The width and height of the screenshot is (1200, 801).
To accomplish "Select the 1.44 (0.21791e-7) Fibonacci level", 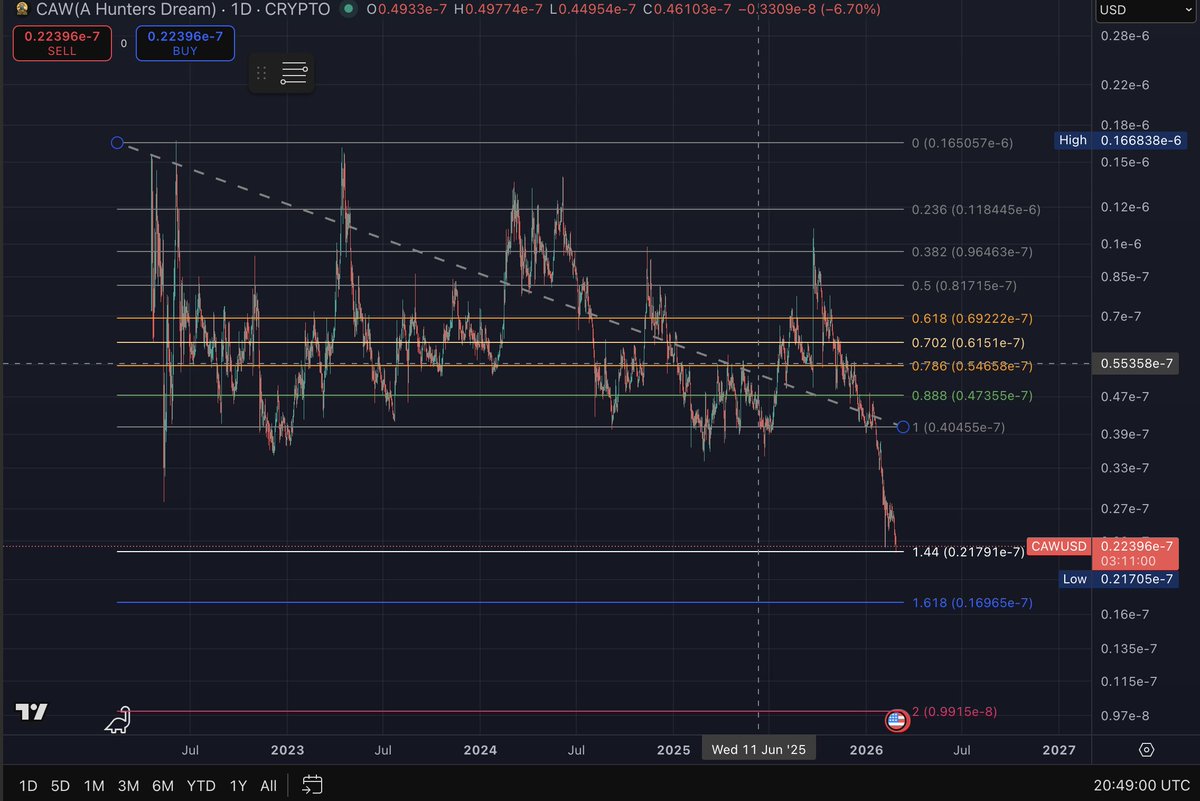I will tap(968, 552).
